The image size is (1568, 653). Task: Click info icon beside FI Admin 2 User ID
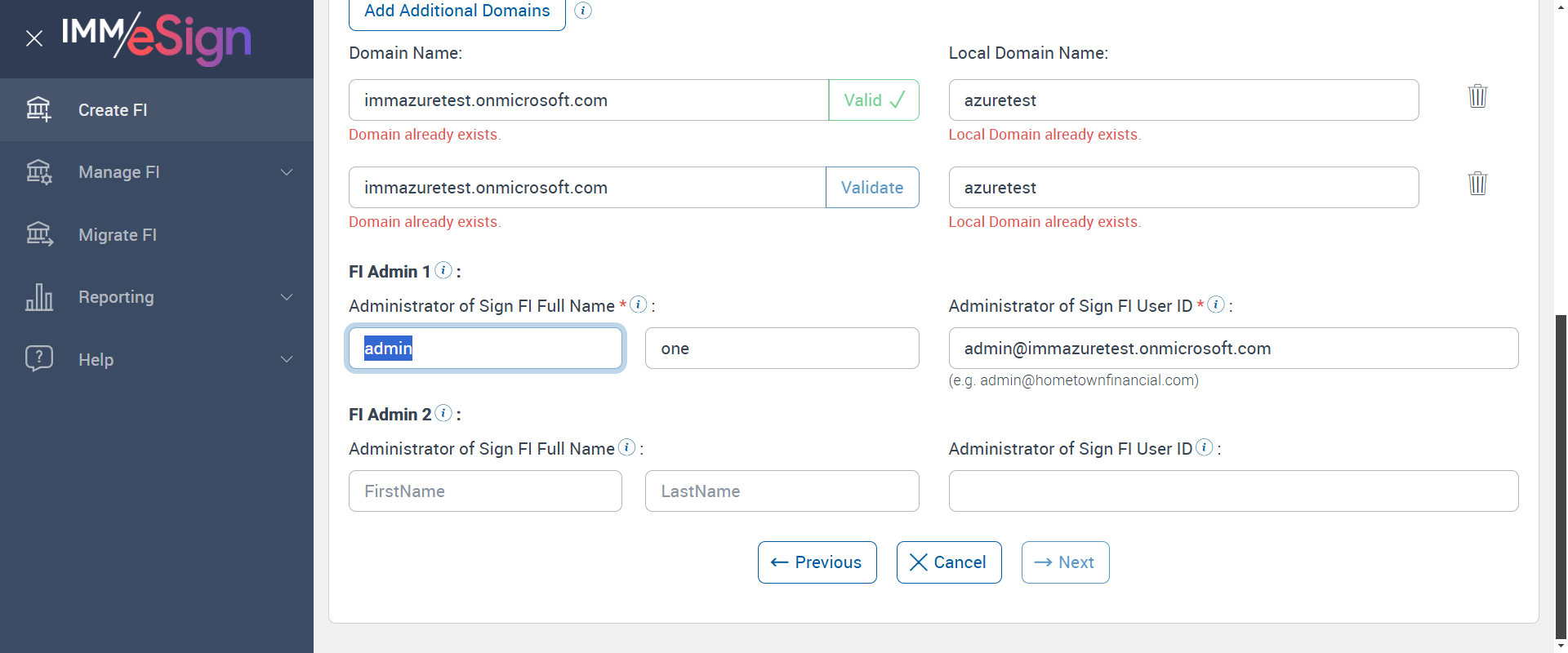pos(1205,447)
